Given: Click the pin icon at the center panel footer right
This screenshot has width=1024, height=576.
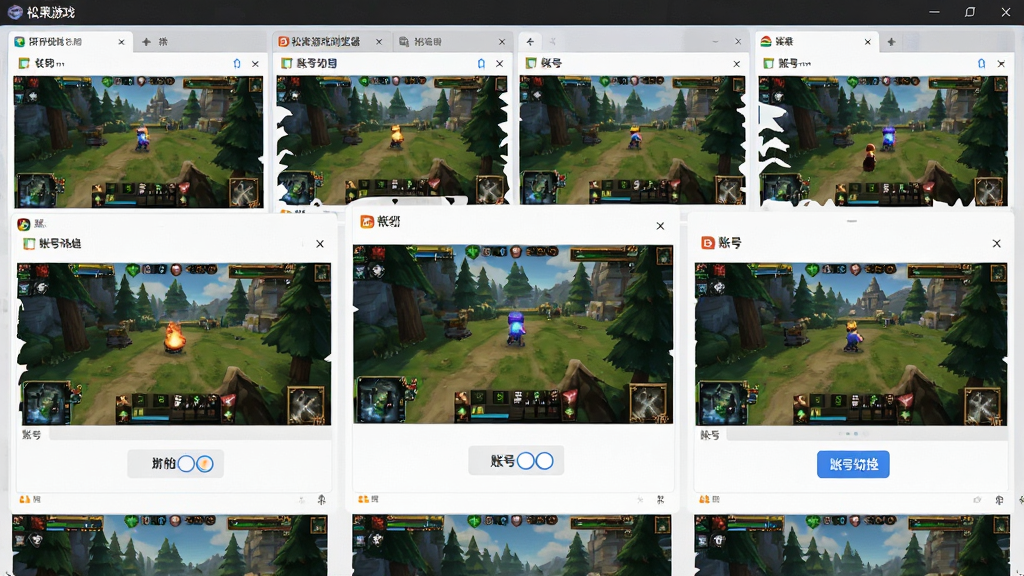Looking at the screenshot, I should point(661,500).
